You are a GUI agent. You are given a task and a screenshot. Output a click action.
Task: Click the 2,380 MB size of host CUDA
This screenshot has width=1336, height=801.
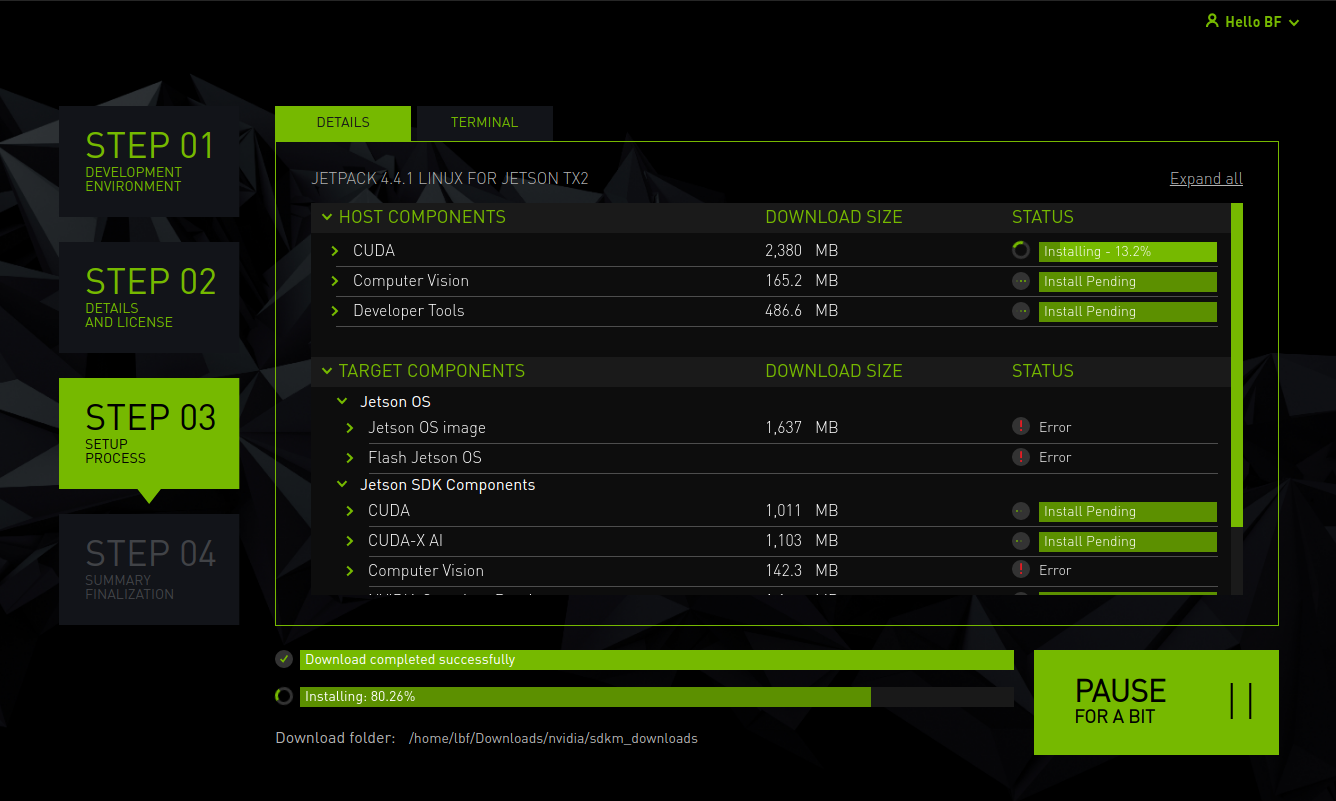[x=801, y=251]
